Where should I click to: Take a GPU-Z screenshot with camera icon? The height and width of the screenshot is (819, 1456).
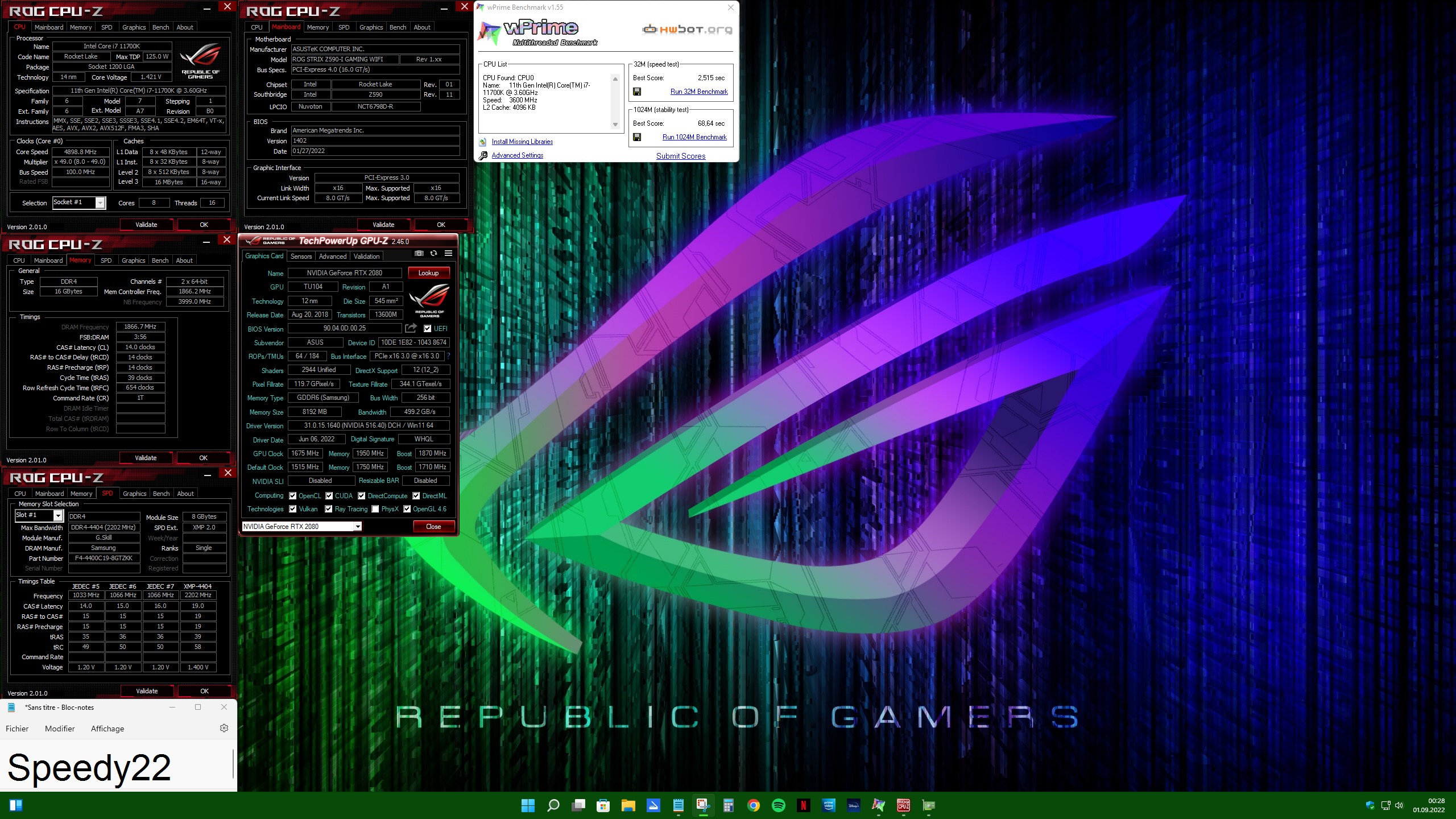coord(419,254)
